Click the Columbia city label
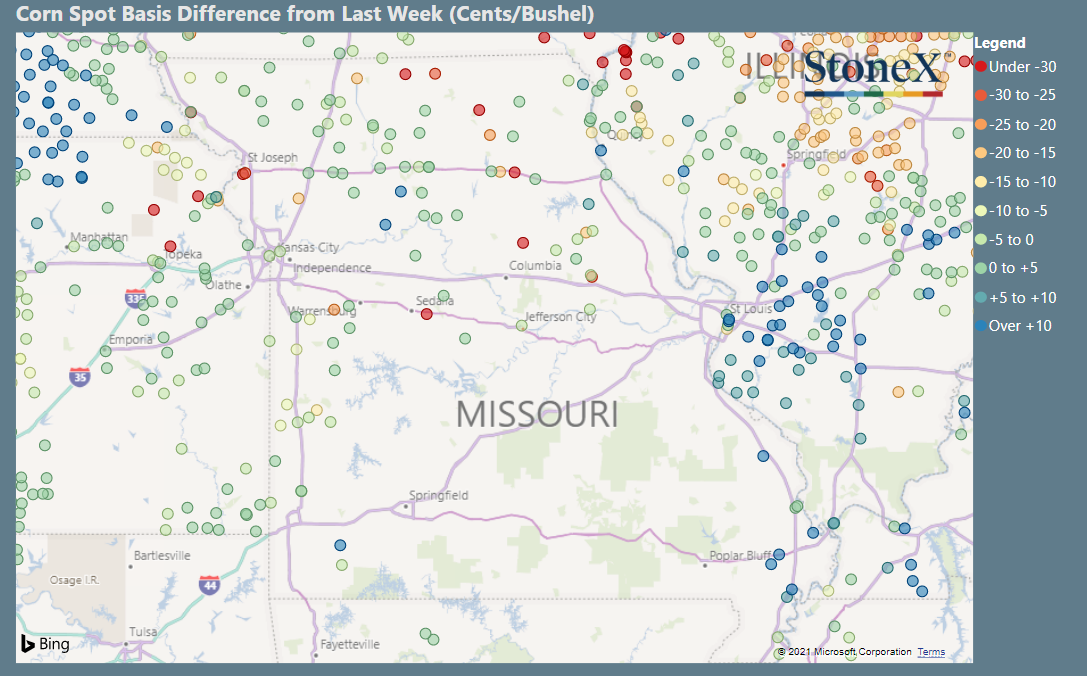Screen dimensions: 1087x676 (x=535, y=266)
